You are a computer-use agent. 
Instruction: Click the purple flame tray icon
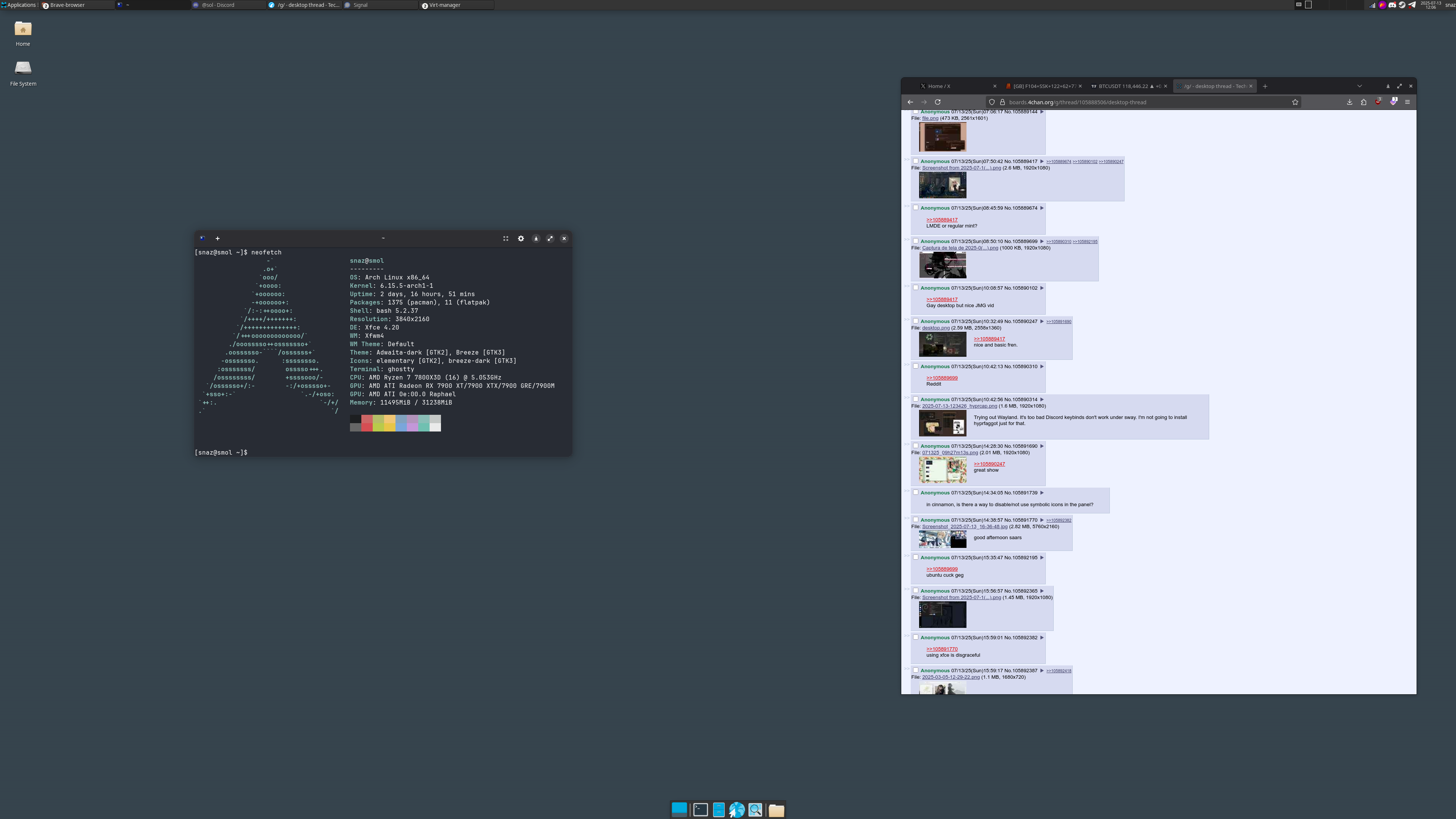[x=1382, y=5]
